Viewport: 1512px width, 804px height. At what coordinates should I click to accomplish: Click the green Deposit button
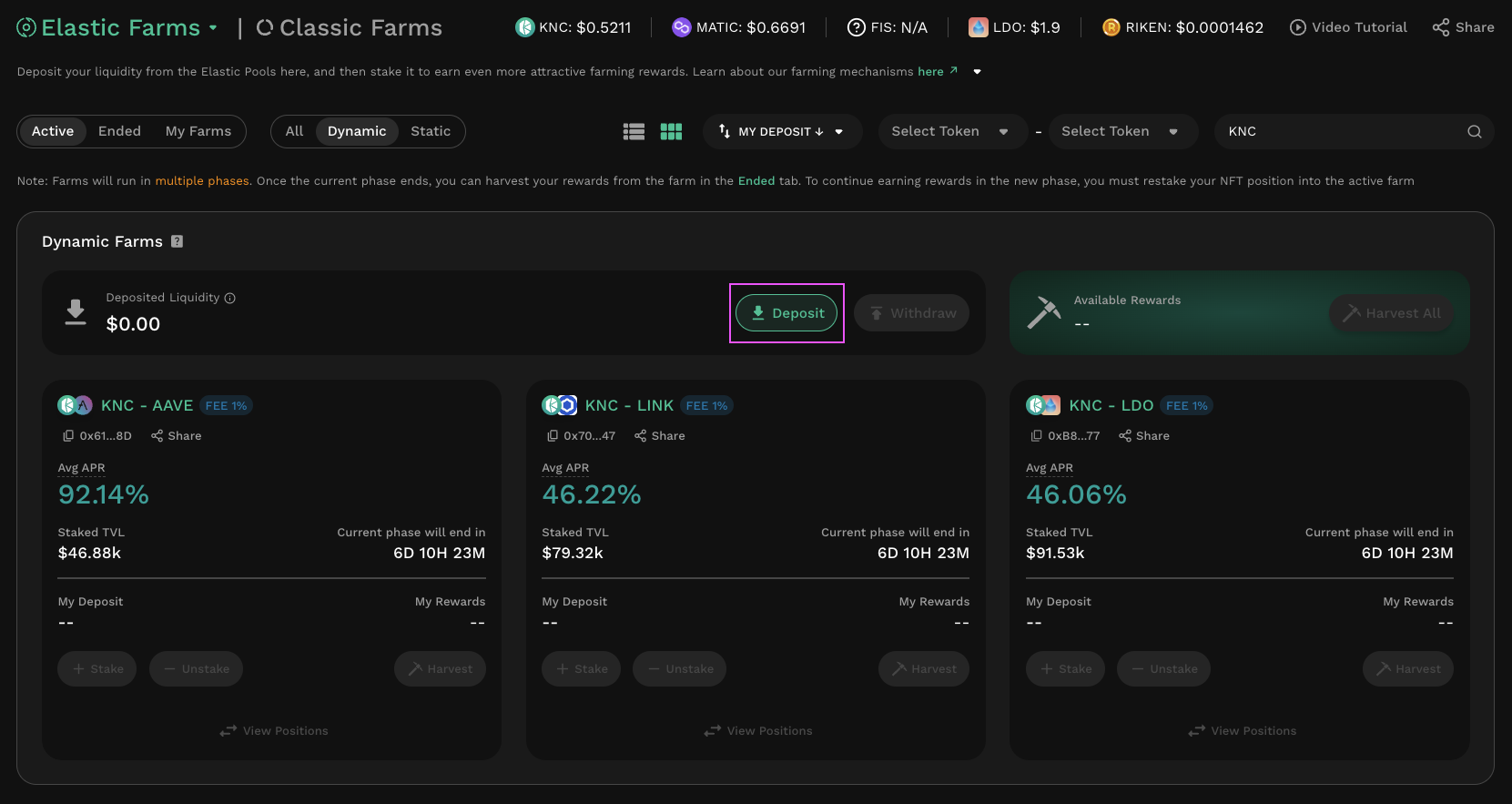click(786, 313)
